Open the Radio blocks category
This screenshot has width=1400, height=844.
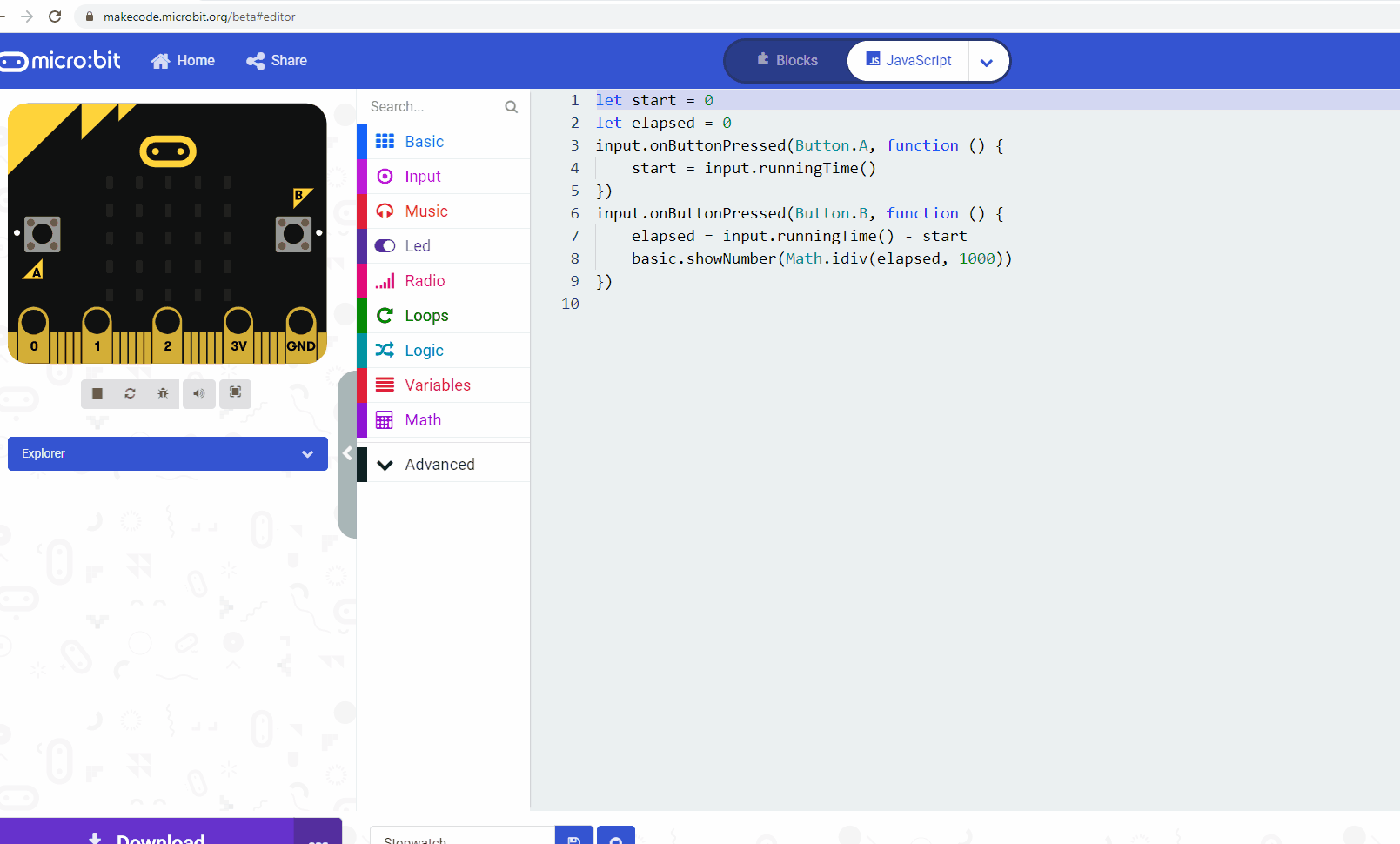click(x=424, y=280)
